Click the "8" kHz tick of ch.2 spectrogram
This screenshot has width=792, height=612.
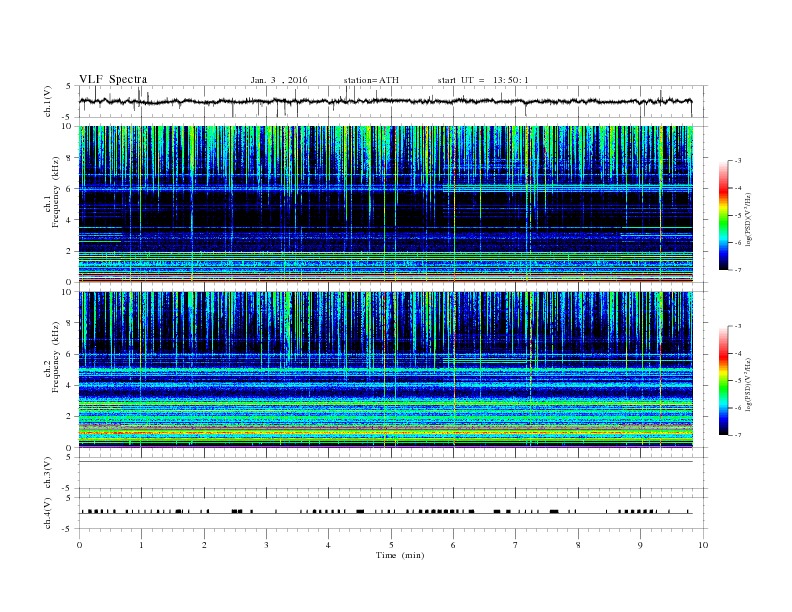[x=69, y=323]
